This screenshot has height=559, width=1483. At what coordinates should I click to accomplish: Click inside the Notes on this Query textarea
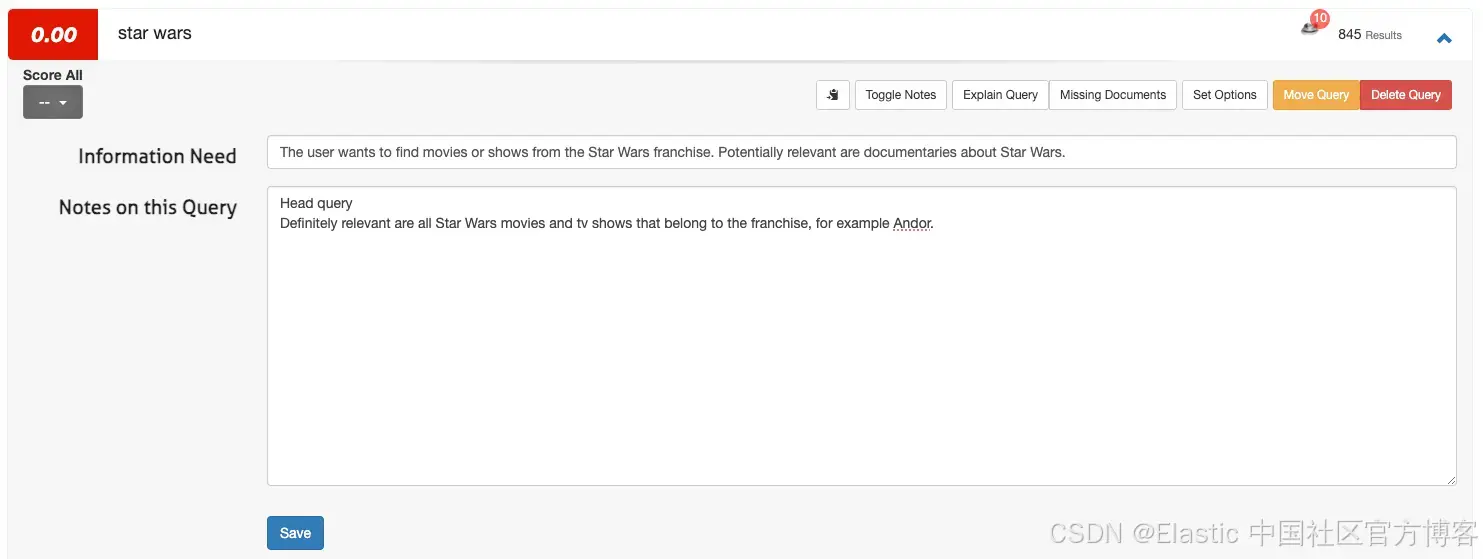[861, 336]
